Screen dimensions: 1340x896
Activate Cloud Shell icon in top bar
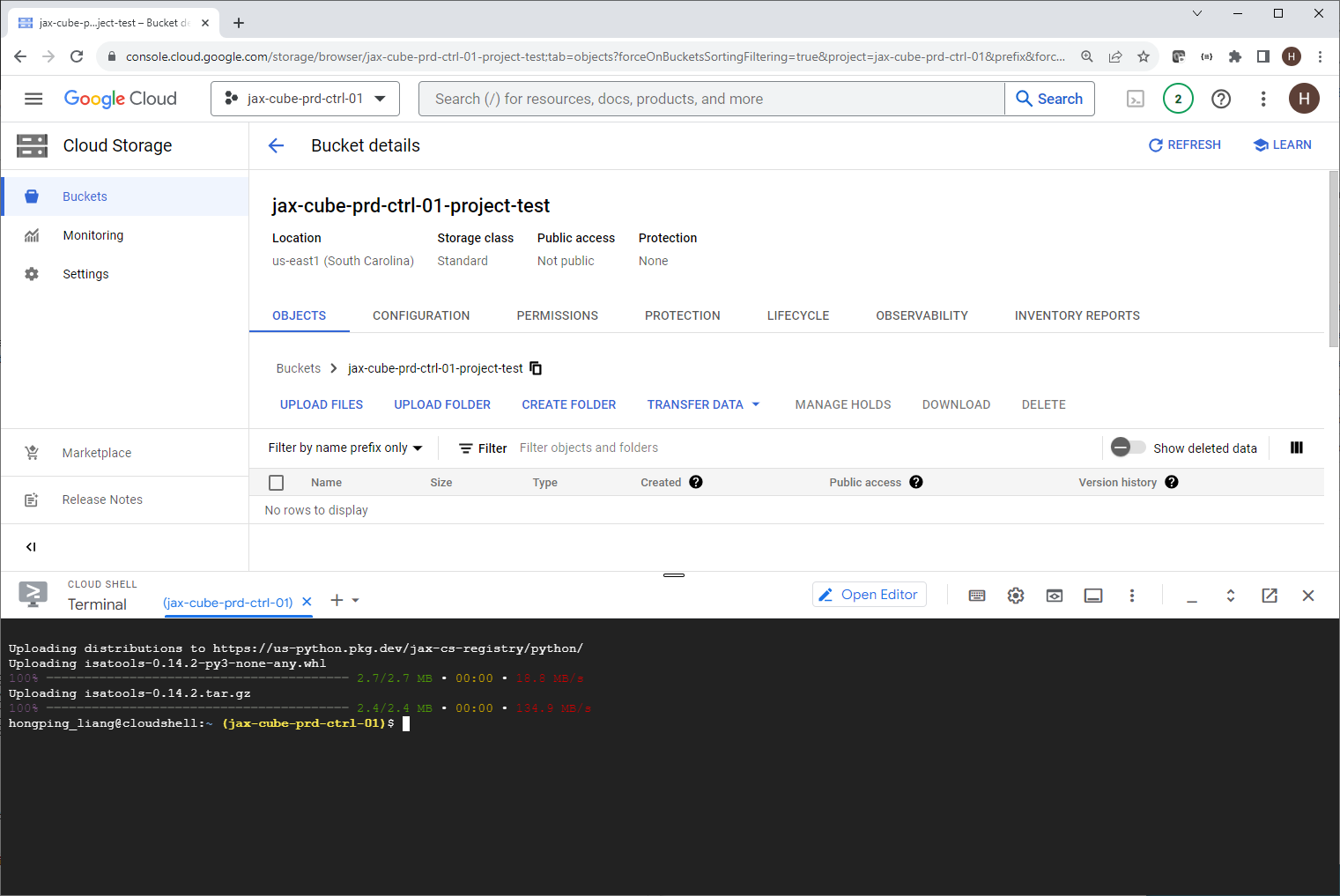pyautogui.click(x=1136, y=99)
